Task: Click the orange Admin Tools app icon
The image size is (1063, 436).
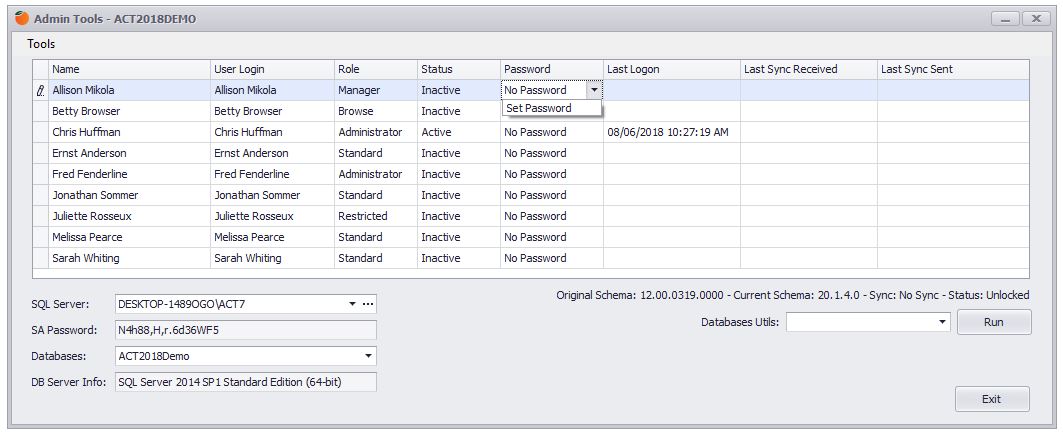Action: pyautogui.click(x=22, y=18)
